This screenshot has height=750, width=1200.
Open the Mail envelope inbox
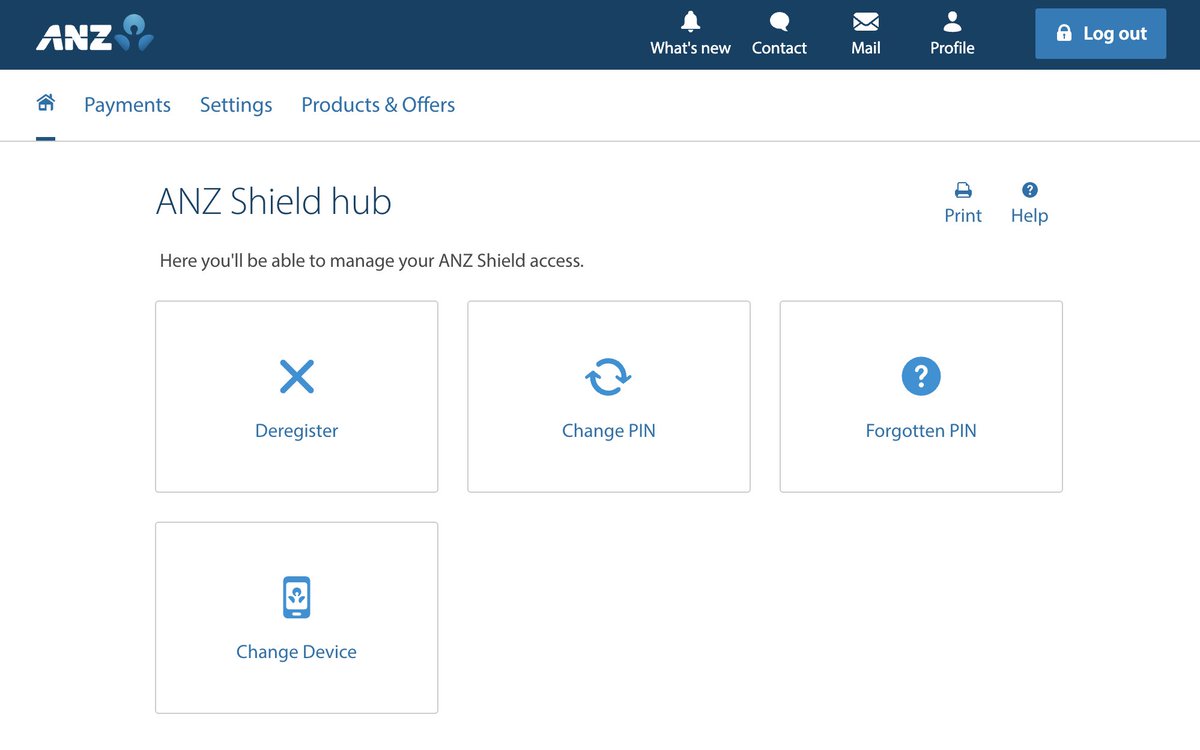[866, 34]
